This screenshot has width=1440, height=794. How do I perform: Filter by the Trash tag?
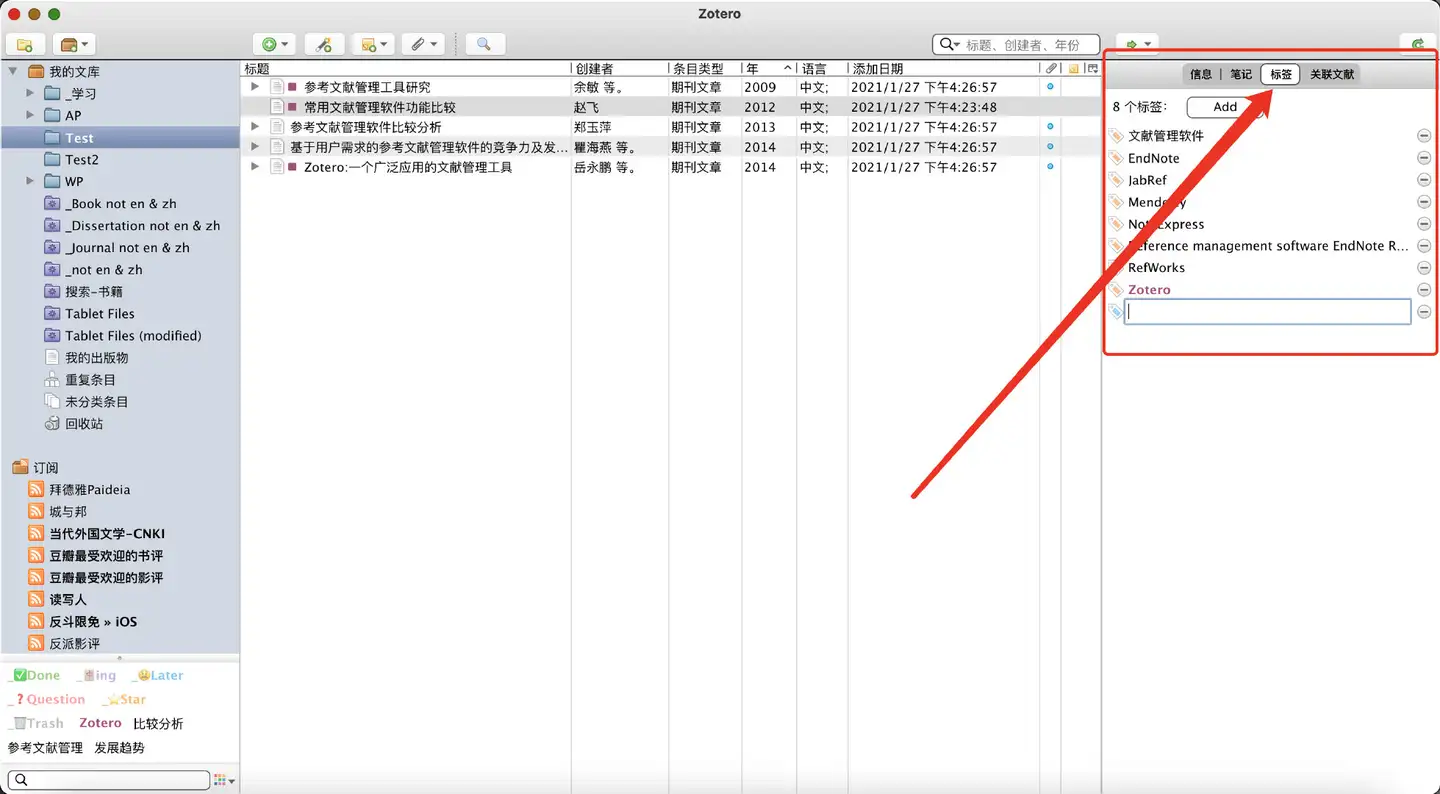36,724
